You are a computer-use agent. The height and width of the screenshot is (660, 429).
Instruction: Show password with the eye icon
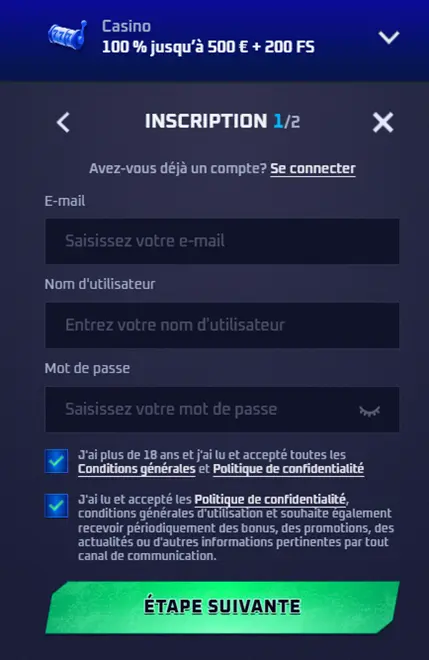tap(370, 410)
